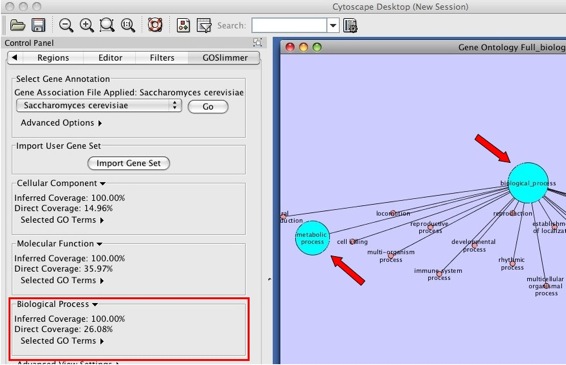
Task: Select the reproductive process node
Action: pos(430,227)
